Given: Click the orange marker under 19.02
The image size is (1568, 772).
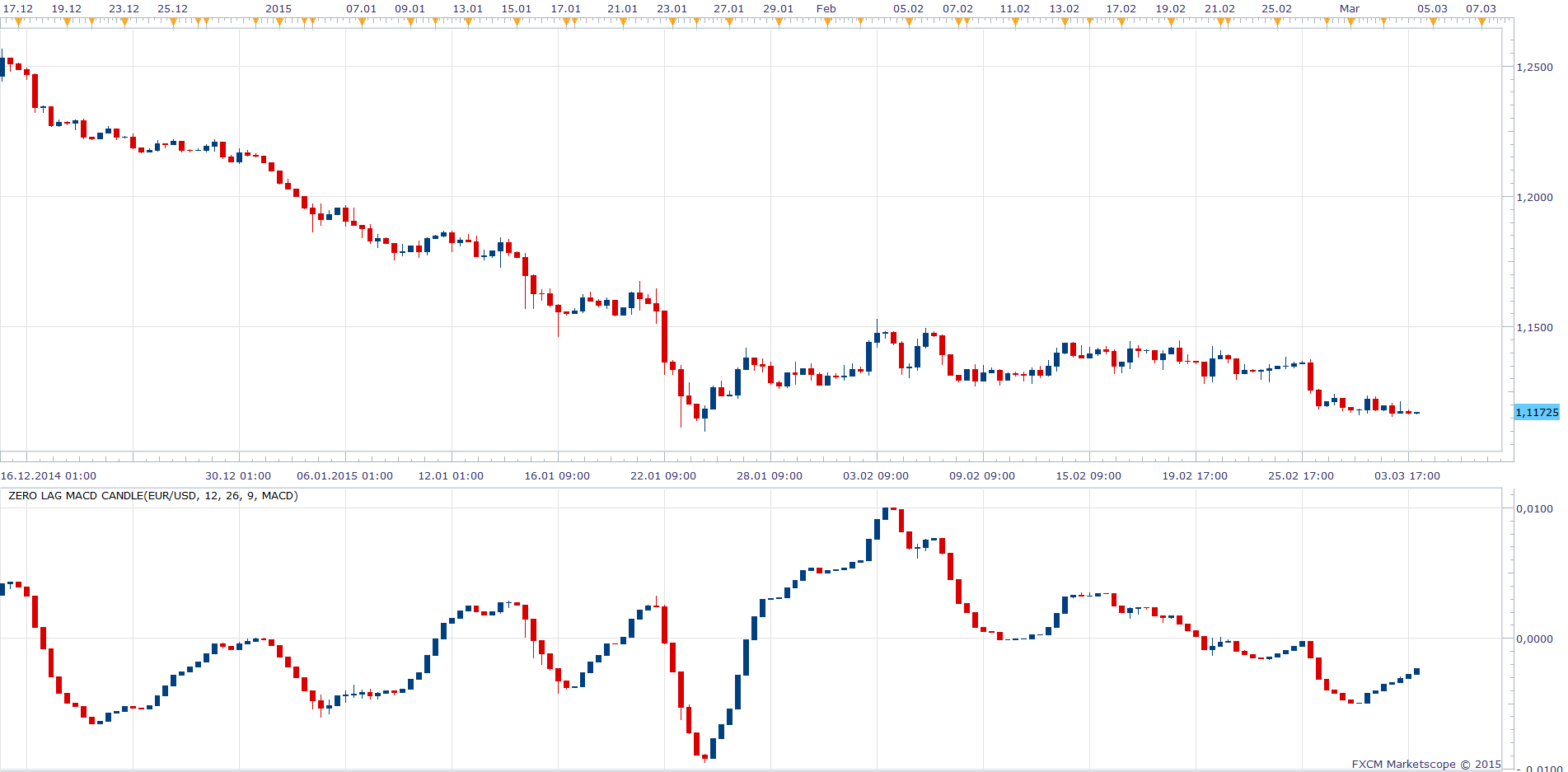Looking at the screenshot, I should [x=1171, y=23].
